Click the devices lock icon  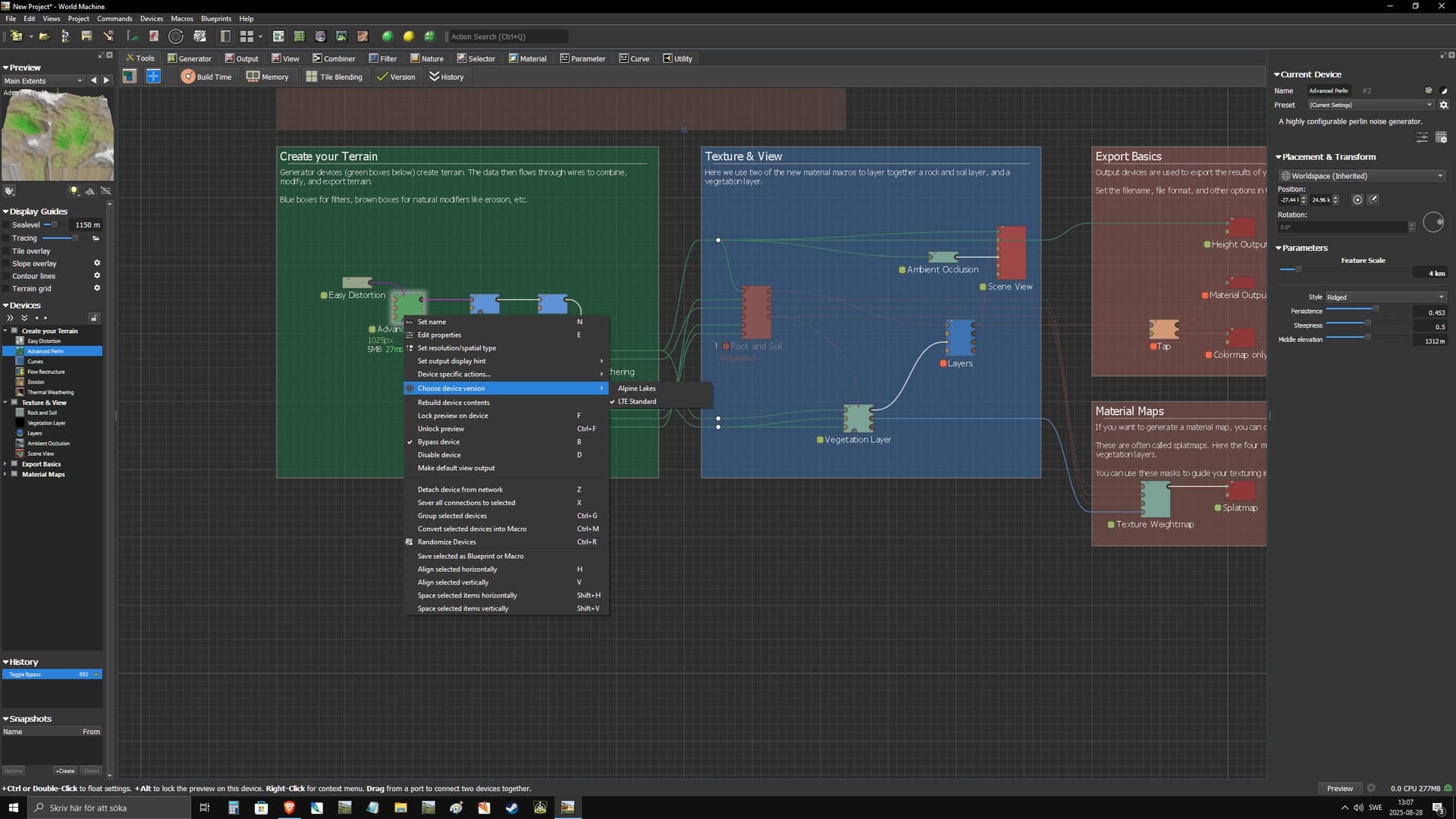click(x=94, y=318)
